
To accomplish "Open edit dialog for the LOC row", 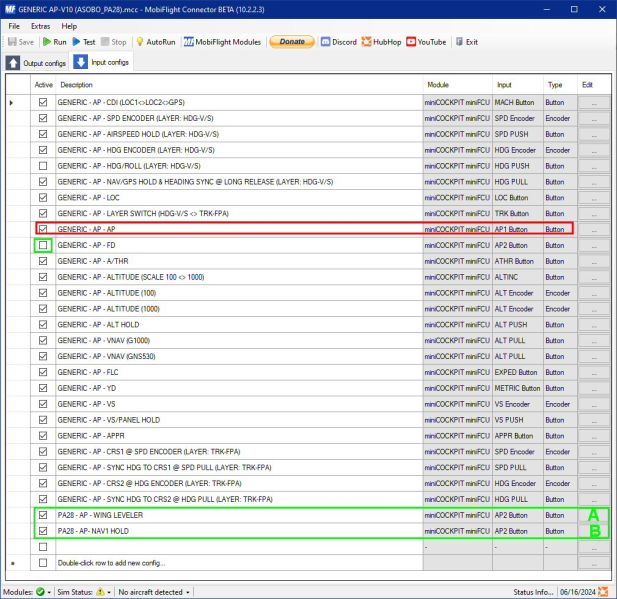I will (594, 198).
